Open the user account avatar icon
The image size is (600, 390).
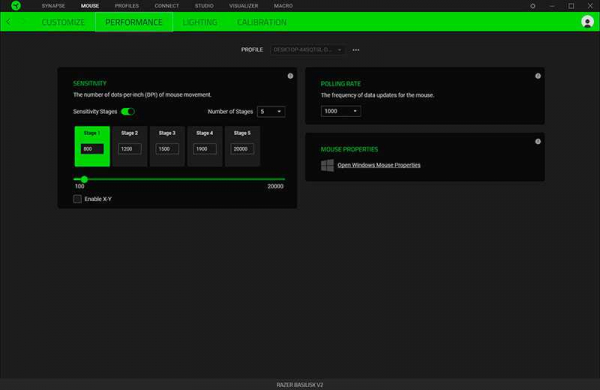[587, 22]
